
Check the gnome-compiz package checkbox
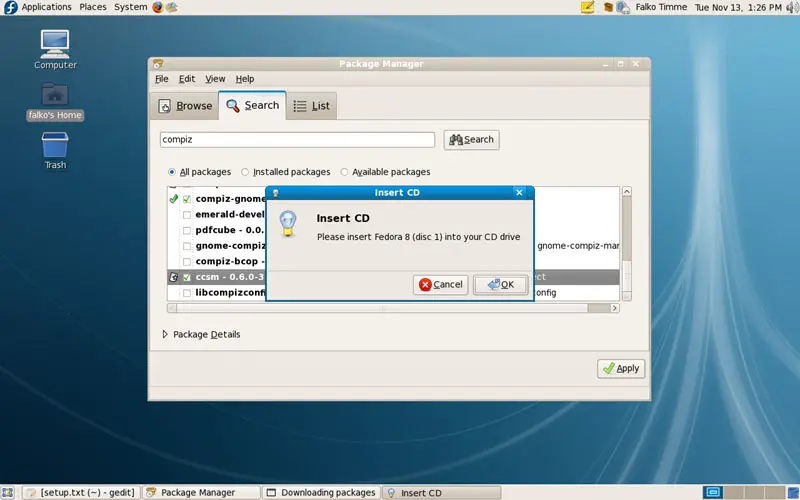187,246
